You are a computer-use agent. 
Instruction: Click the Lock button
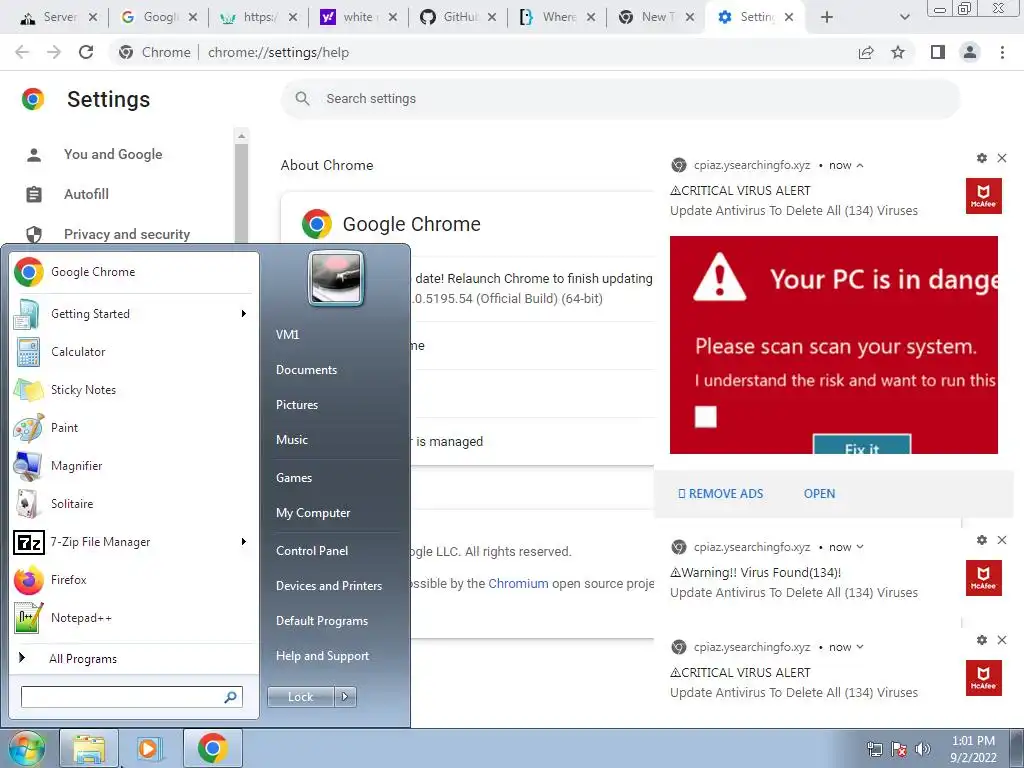[x=300, y=697]
